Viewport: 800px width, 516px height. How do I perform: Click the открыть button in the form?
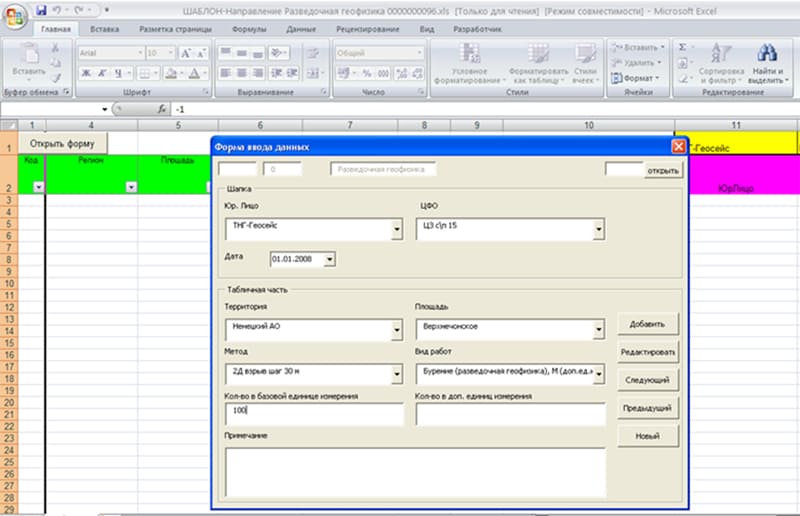663,170
